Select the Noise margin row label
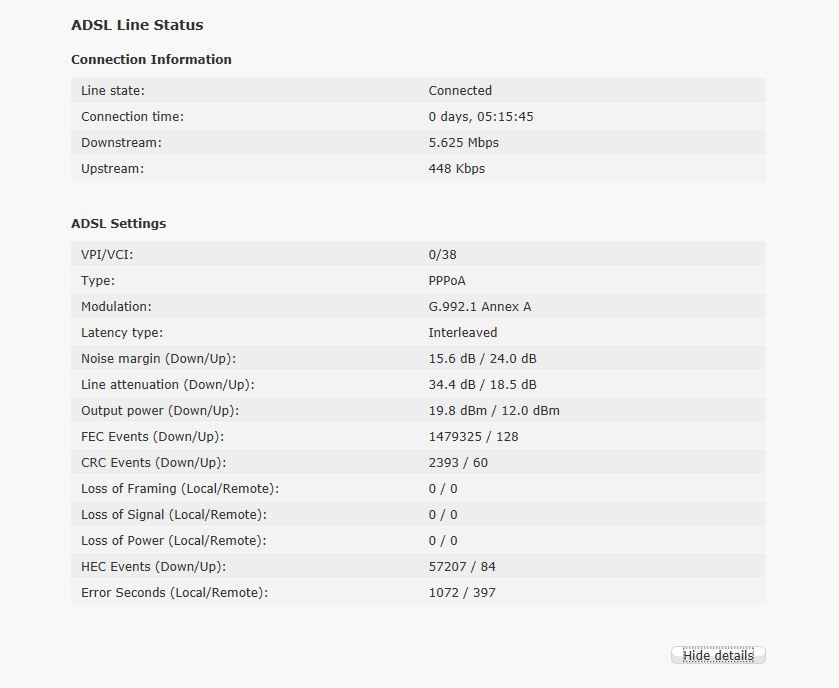Screen dimensions: 839x688 [158, 359]
